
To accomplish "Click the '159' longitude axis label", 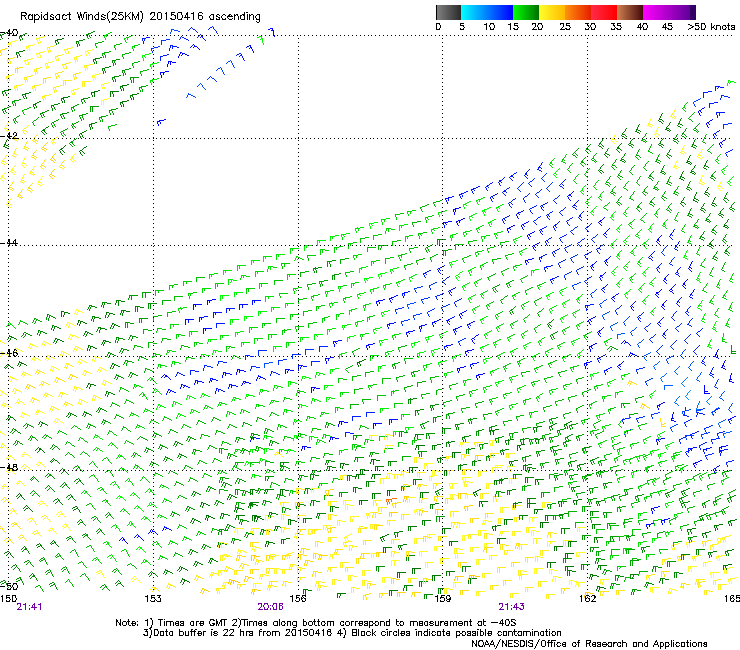I will [x=443, y=599].
